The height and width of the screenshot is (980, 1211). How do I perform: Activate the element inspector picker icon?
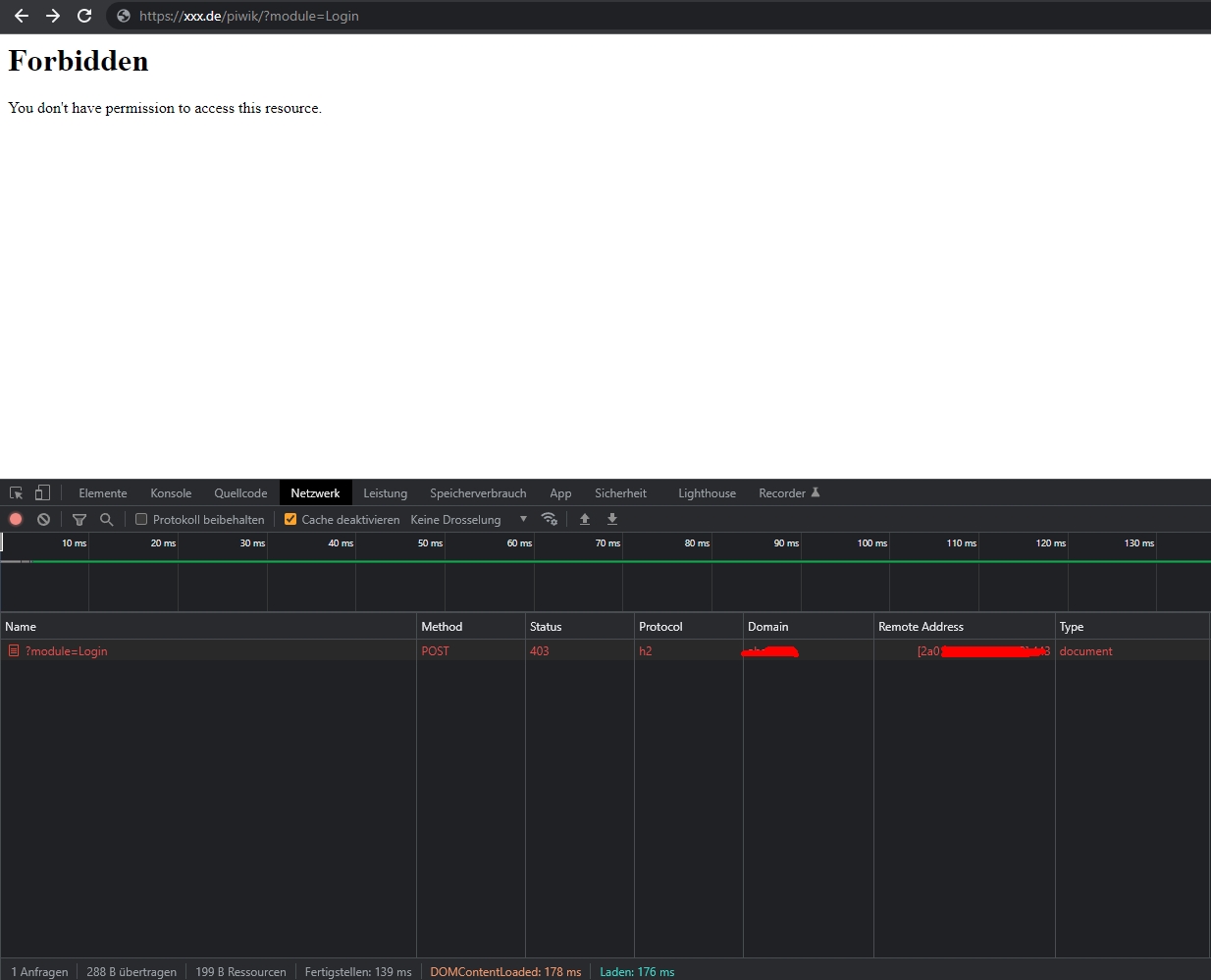(x=16, y=493)
